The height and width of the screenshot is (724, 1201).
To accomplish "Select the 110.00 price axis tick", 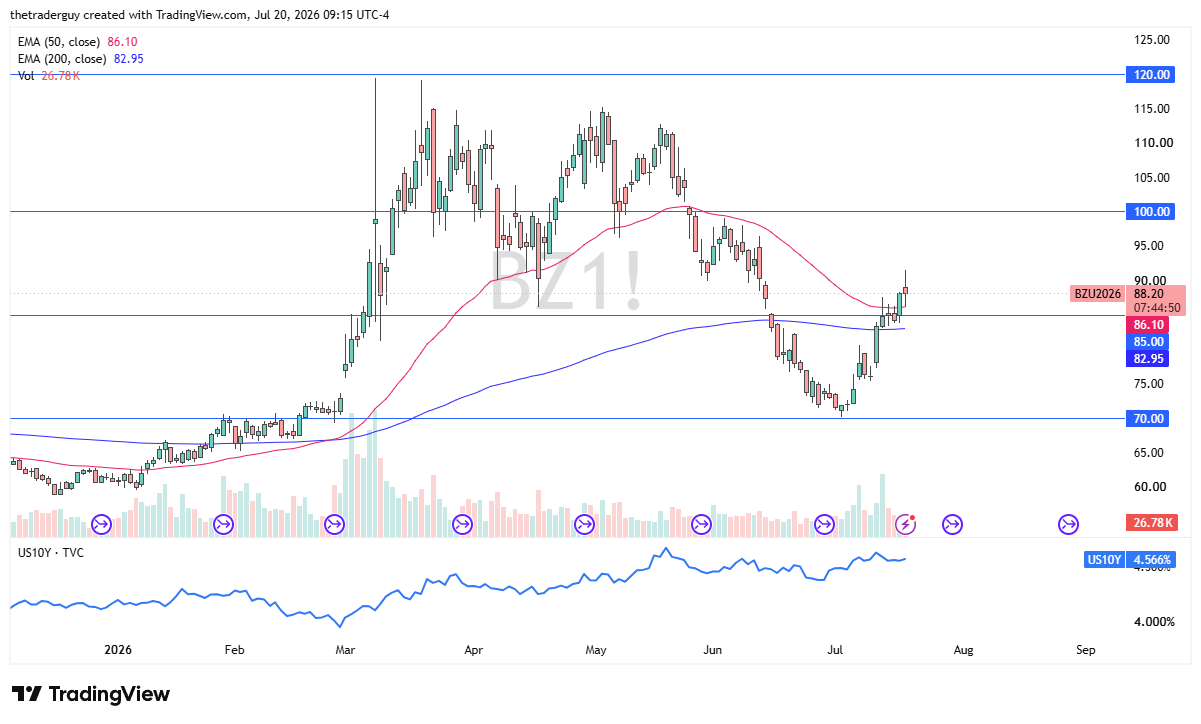I will 1152,143.
